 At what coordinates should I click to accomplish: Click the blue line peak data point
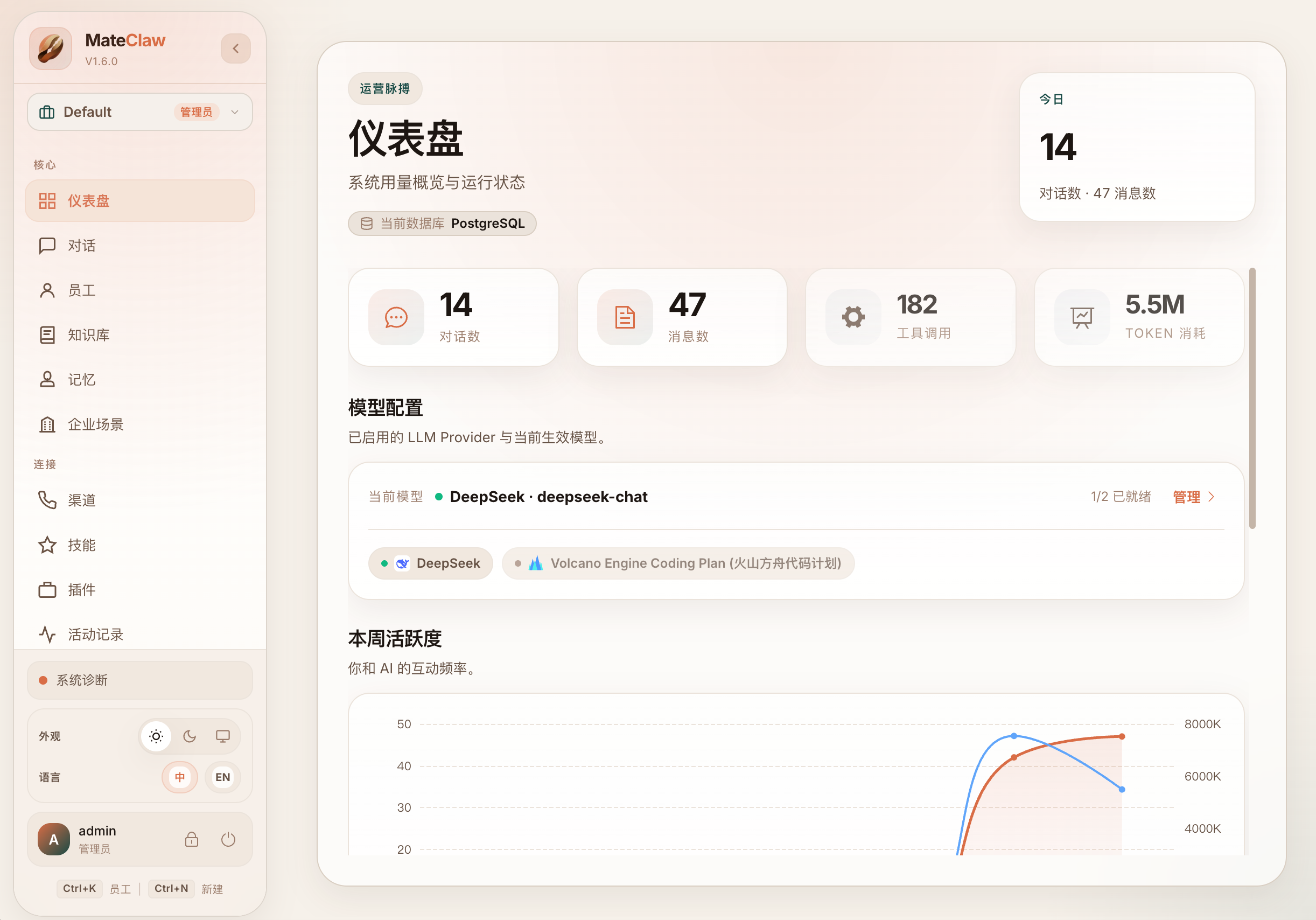pyautogui.click(x=1014, y=735)
